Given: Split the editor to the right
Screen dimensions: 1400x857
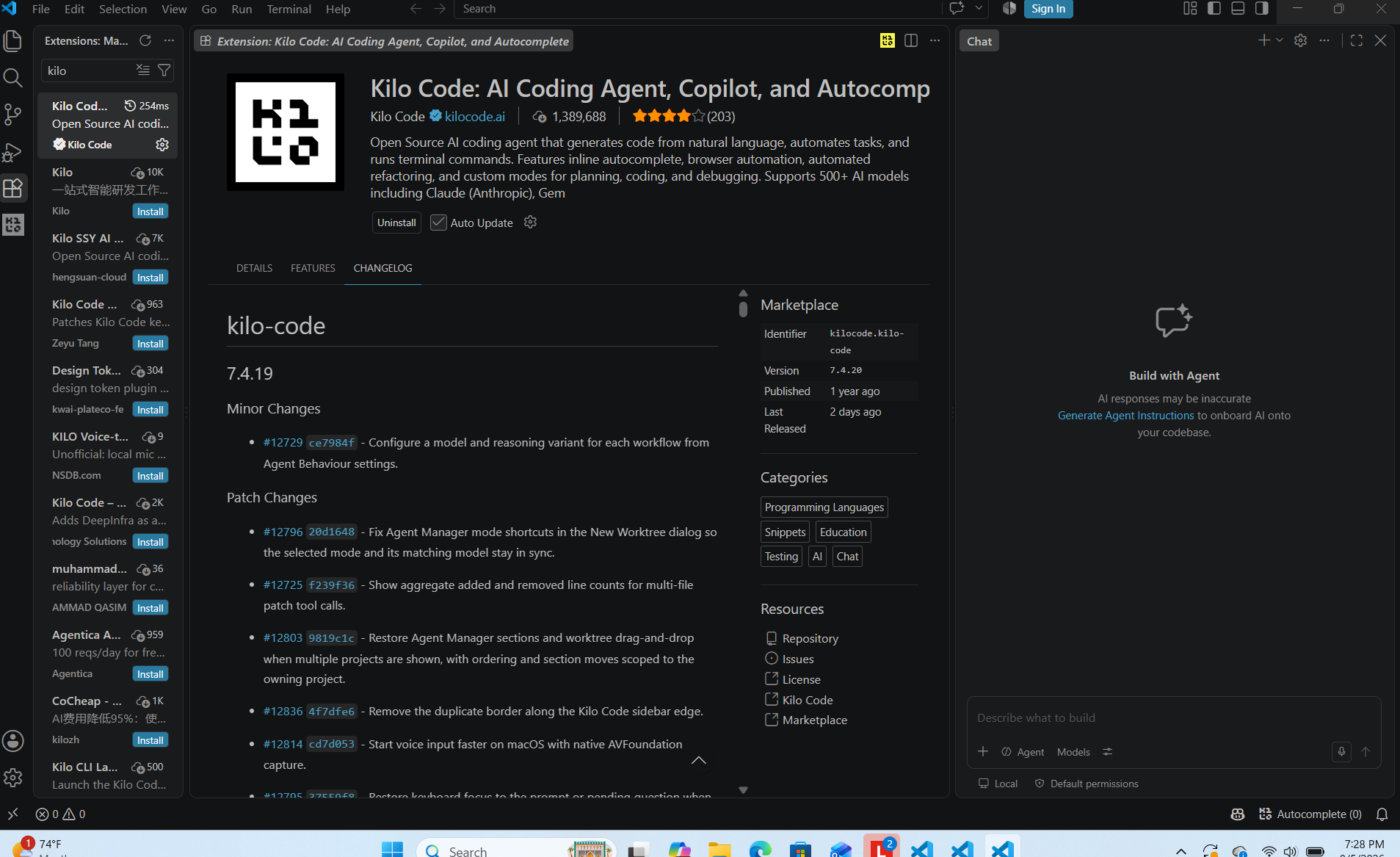Looking at the screenshot, I should tap(911, 41).
